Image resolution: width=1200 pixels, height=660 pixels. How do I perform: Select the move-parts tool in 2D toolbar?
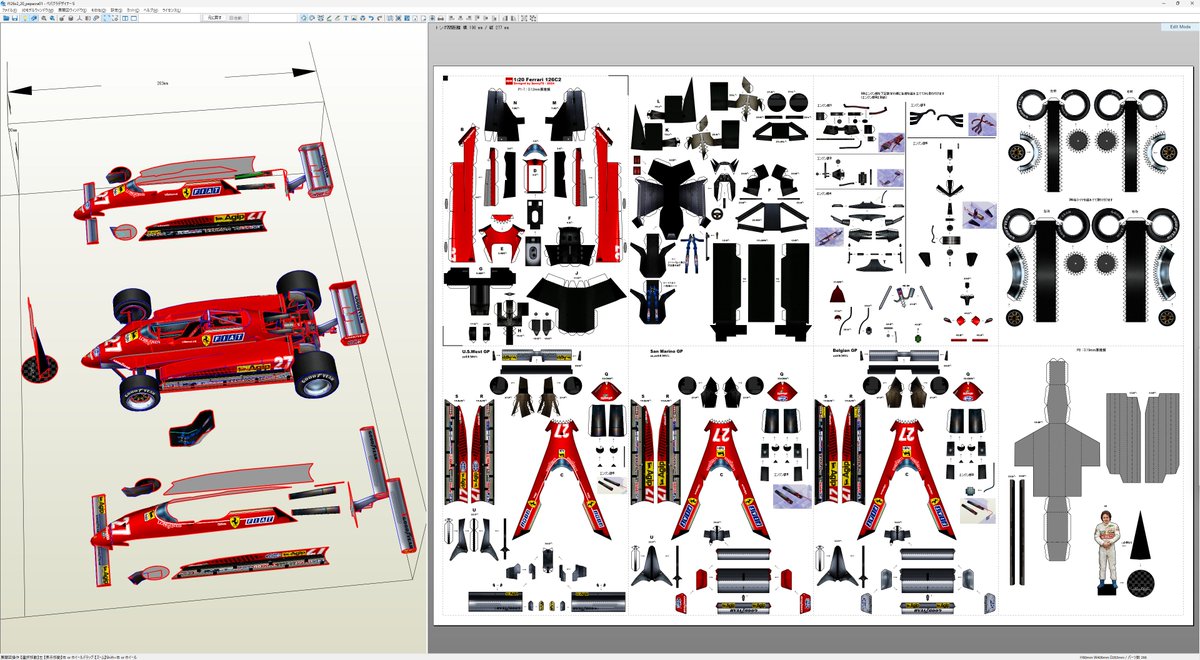pos(304,18)
